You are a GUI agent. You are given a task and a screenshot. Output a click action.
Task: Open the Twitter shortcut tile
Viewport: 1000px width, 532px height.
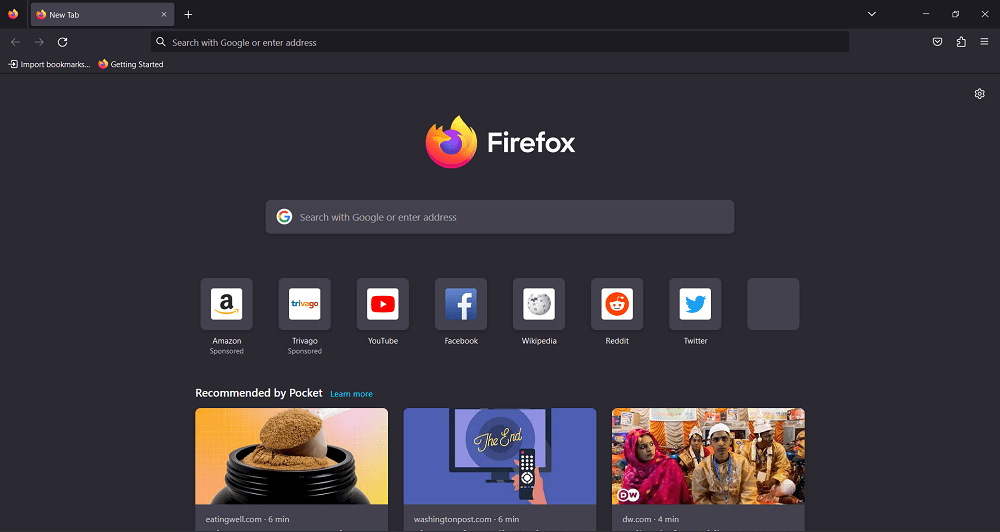click(695, 304)
